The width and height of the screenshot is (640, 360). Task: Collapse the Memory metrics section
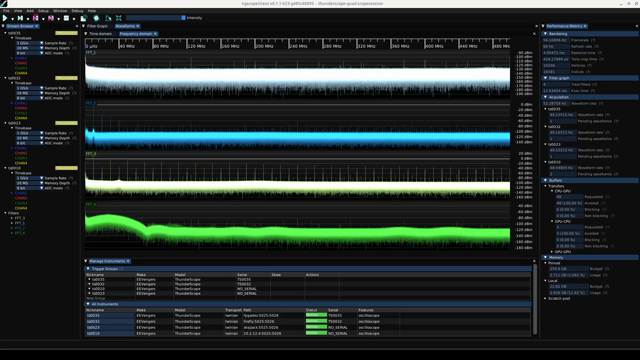545,258
